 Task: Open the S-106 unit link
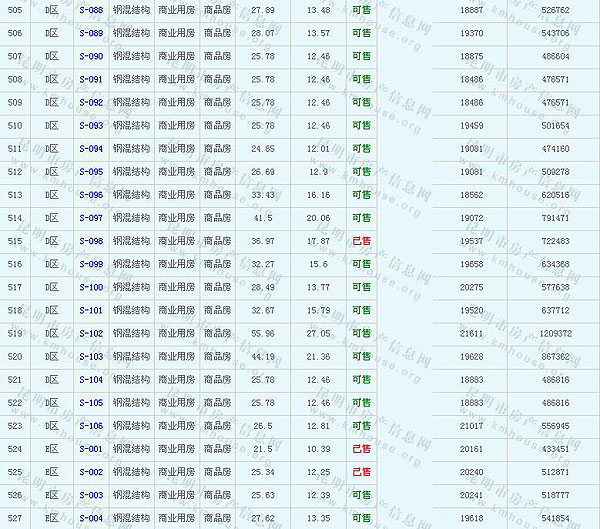coord(90,426)
